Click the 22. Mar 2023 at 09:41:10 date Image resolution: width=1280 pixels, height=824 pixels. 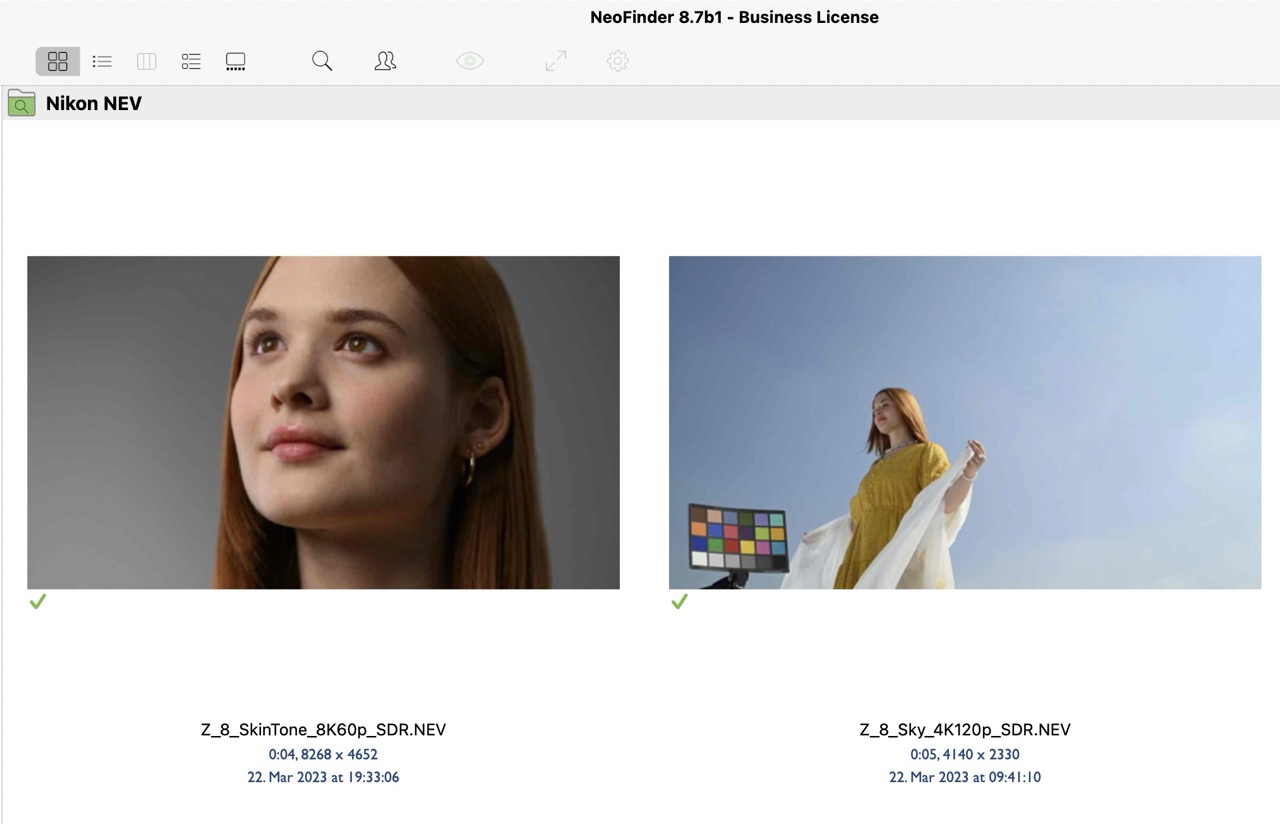coord(964,777)
